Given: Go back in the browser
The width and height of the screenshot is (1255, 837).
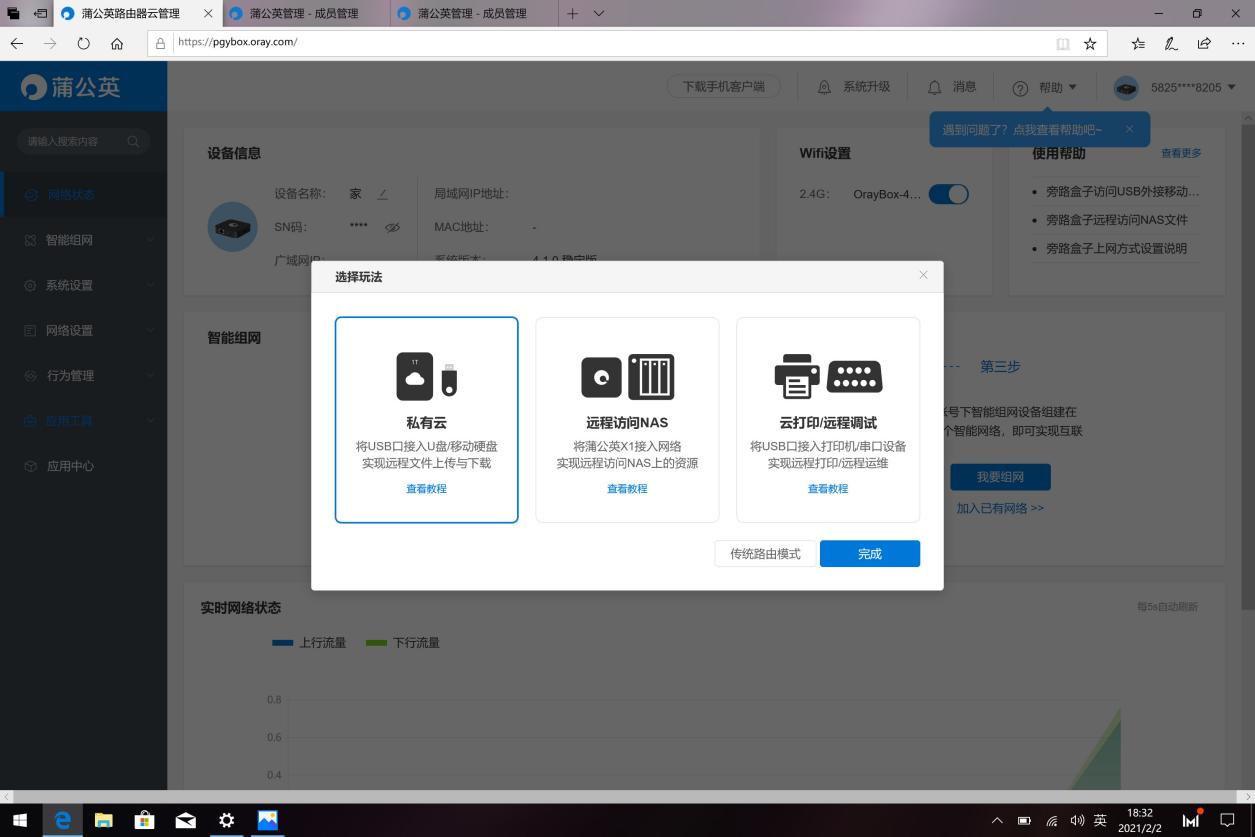Looking at the screenshot, I should [x=17, y=43].
